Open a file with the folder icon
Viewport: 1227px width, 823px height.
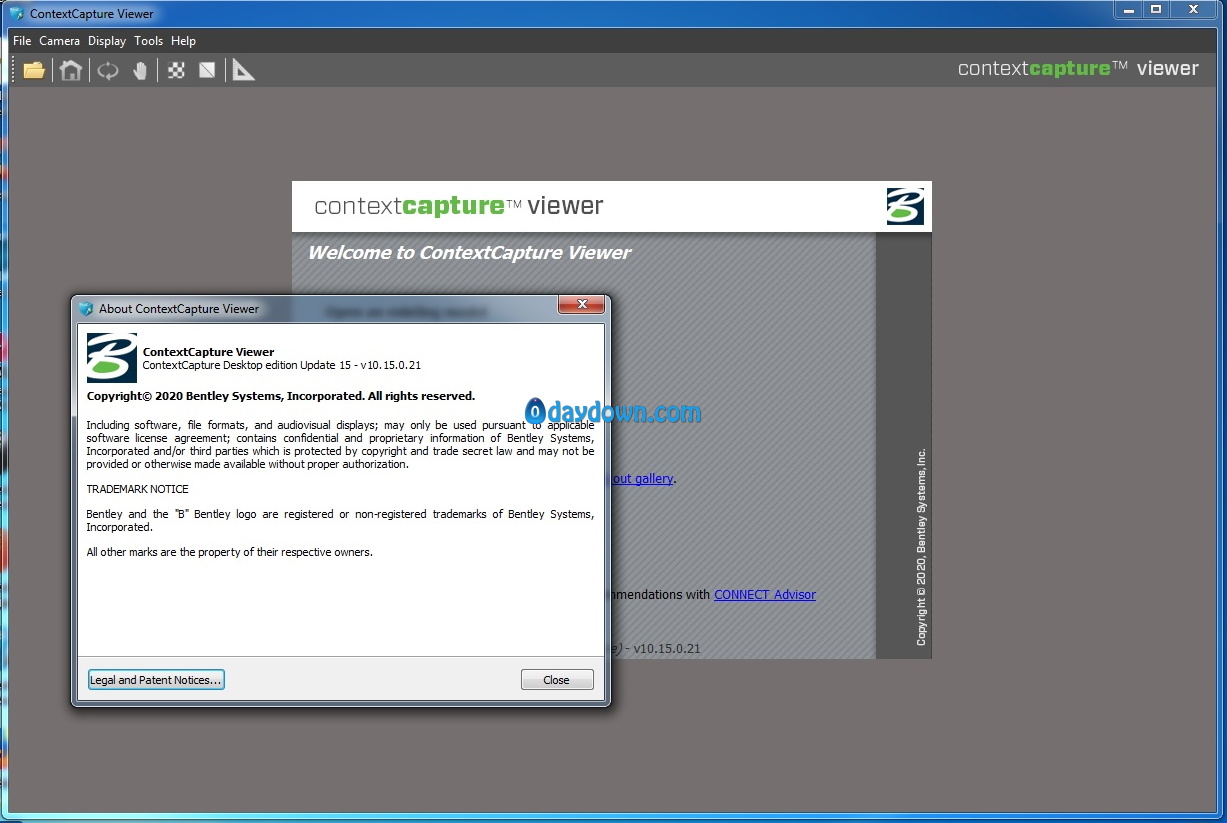[x=34, y=70]
